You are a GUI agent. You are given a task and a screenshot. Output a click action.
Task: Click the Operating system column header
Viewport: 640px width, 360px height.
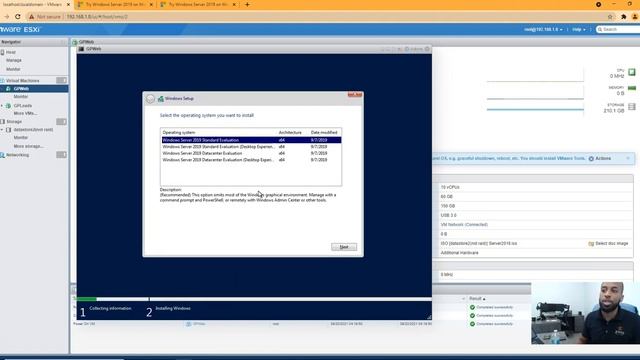click(x=179, y=133)
